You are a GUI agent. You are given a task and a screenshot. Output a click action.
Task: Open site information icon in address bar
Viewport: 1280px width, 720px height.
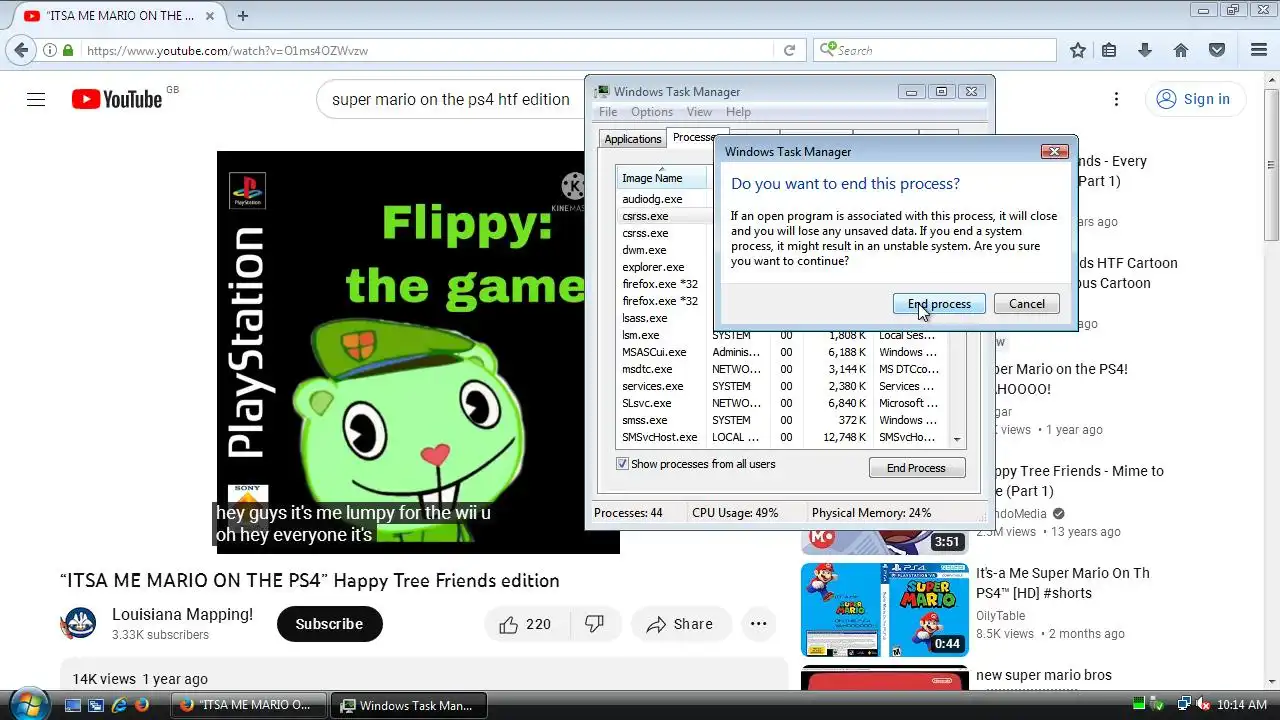point(49,50)
